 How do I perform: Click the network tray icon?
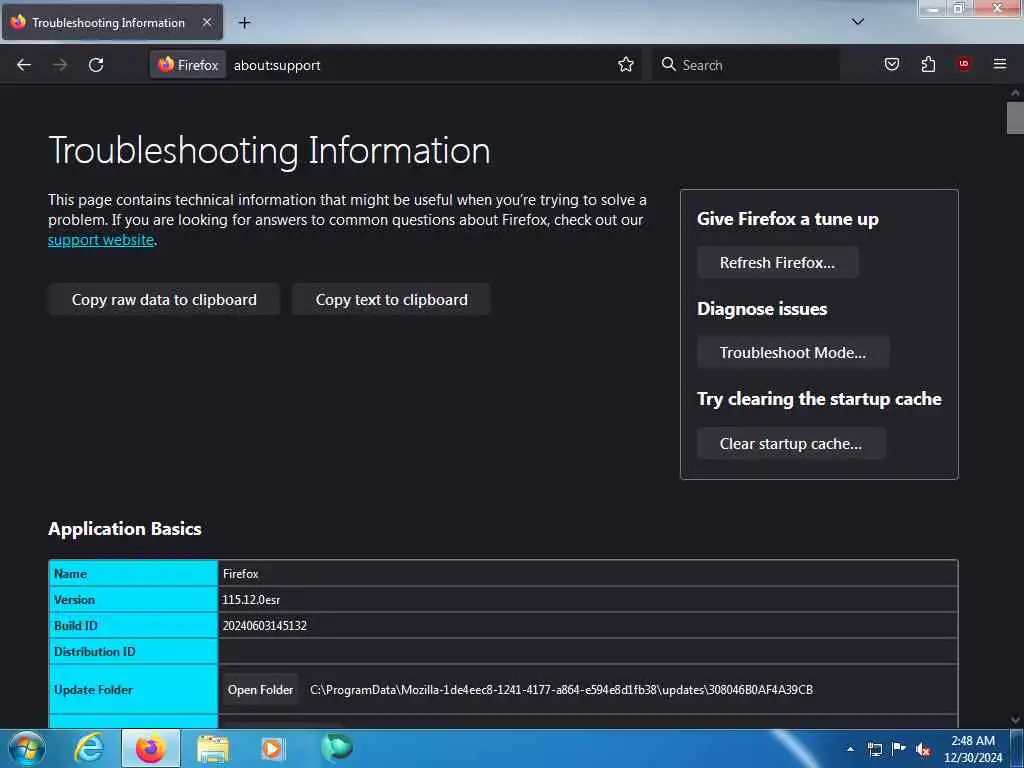(875, 749)
